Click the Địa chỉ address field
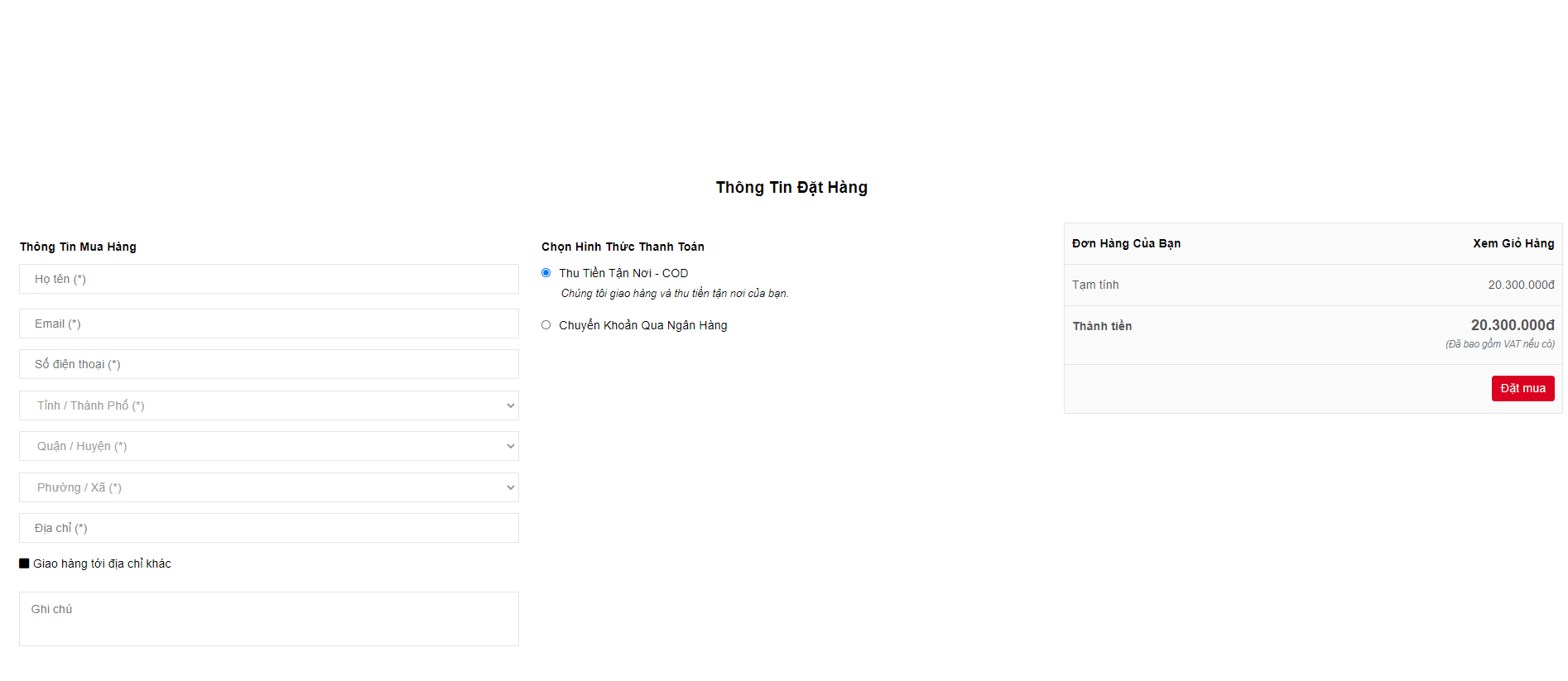 [x=268, y=528]
